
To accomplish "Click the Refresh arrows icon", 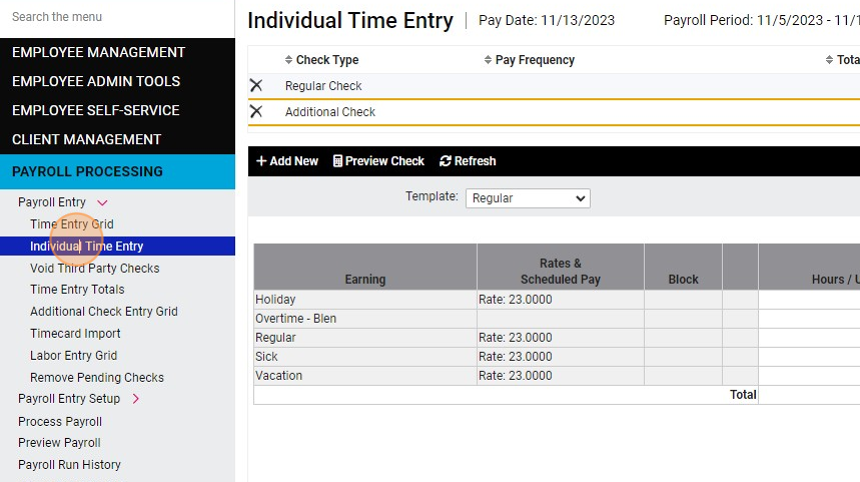I will pos(445,161).
